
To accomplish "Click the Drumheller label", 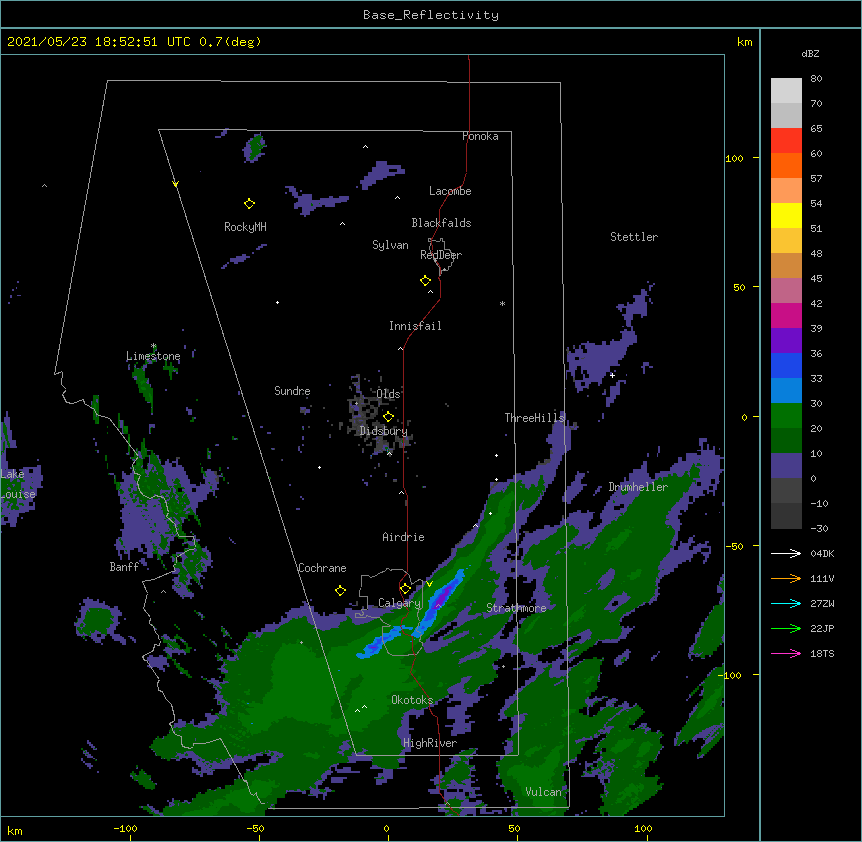I will click(x=638, y=487).
